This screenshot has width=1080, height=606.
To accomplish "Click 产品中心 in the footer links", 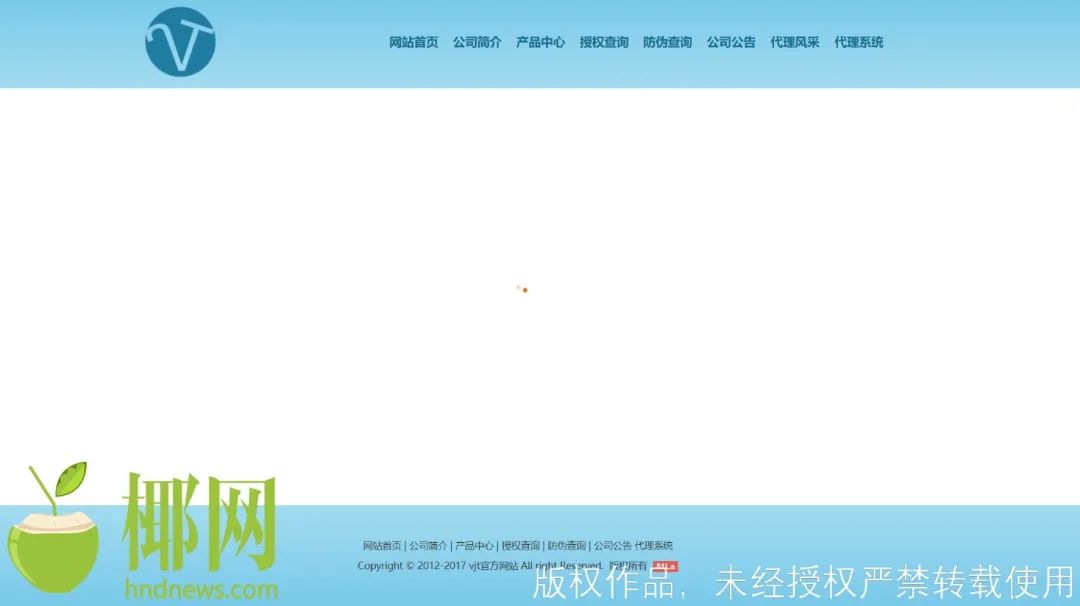I will pyautogui.click(x=473, y=545).
